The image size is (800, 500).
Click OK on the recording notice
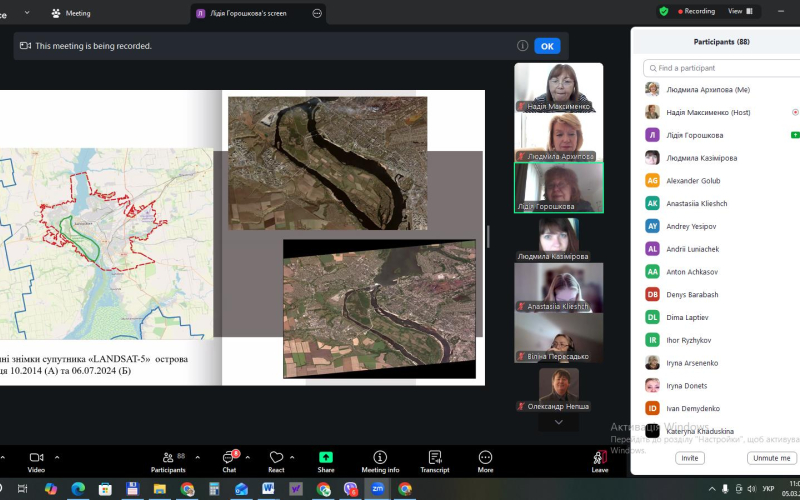point(547,46)
